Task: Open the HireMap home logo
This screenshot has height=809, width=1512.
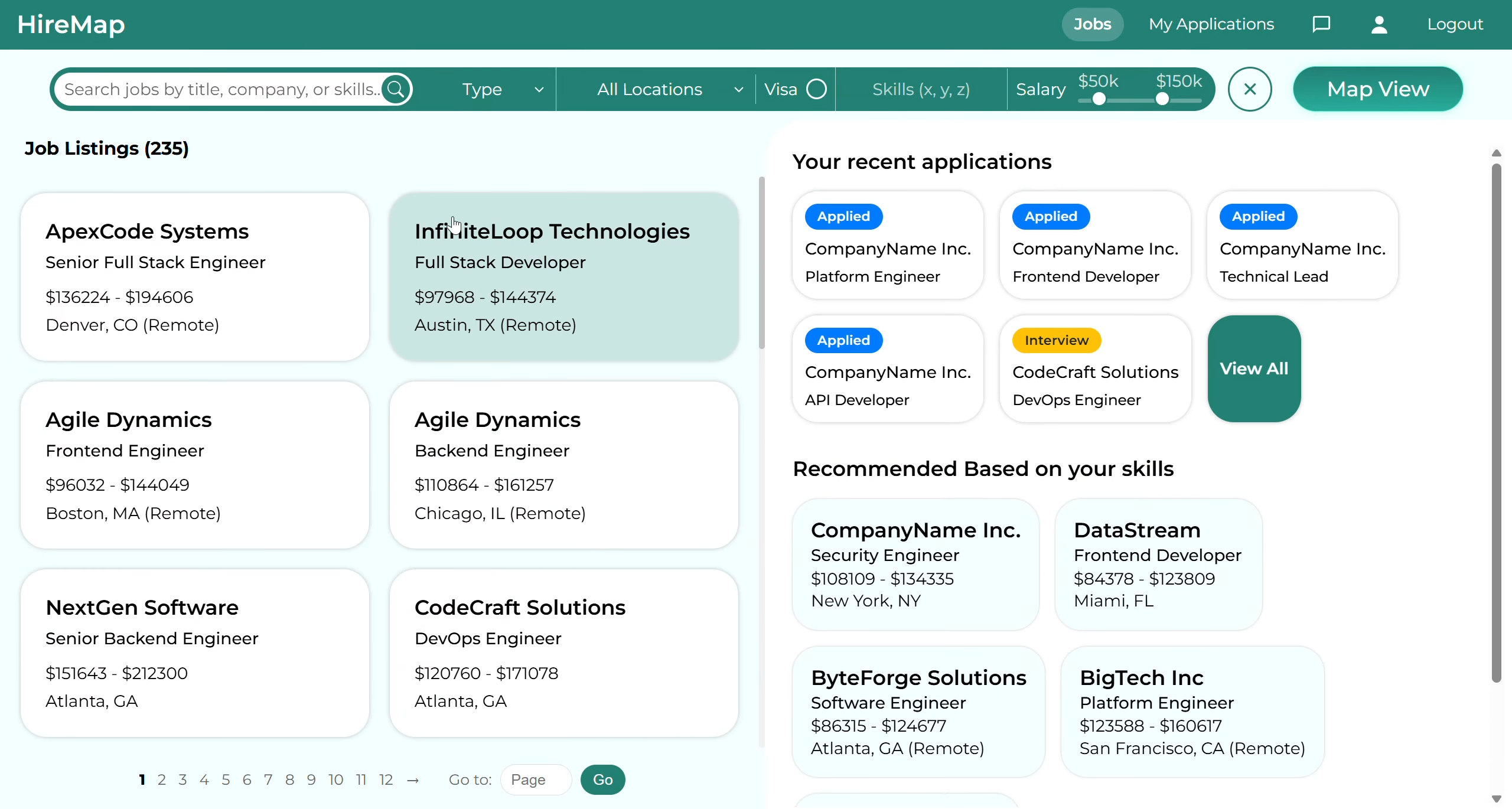Action: 71,24
